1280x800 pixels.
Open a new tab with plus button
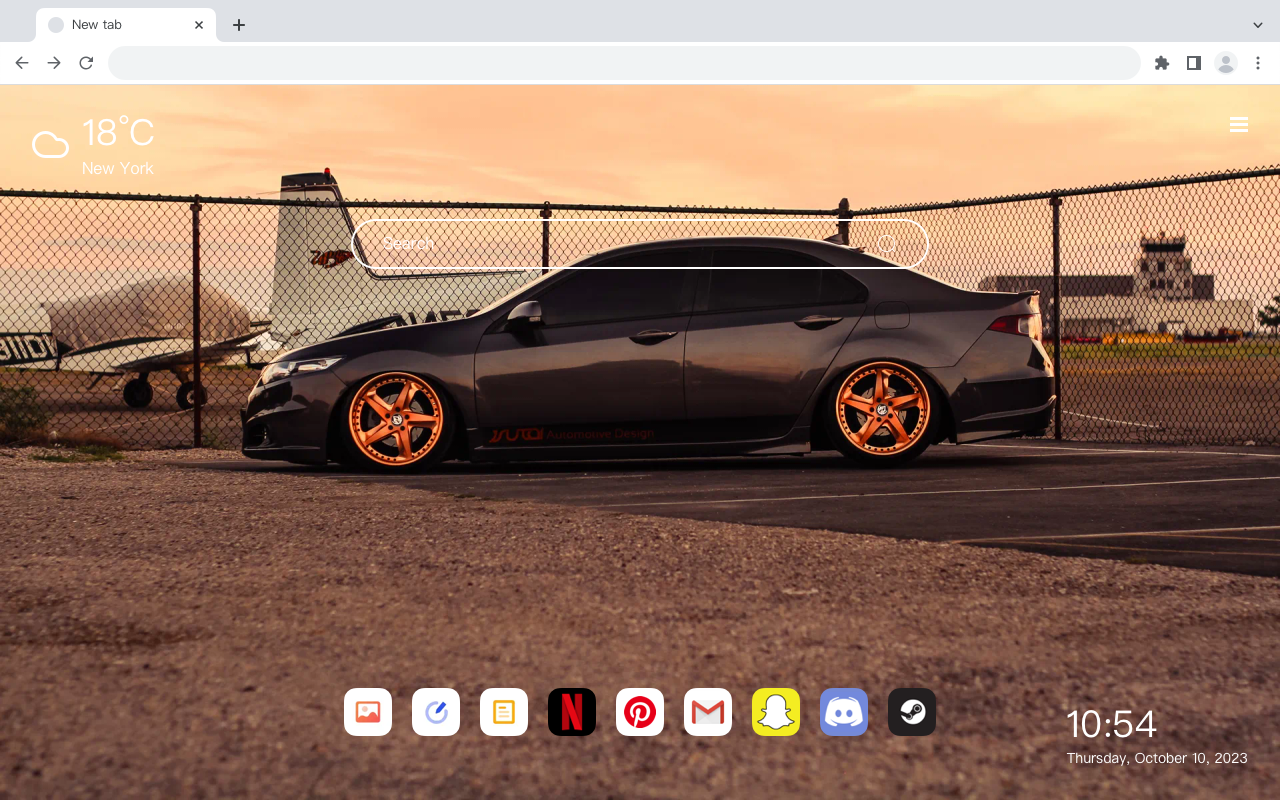coord(239,25)
